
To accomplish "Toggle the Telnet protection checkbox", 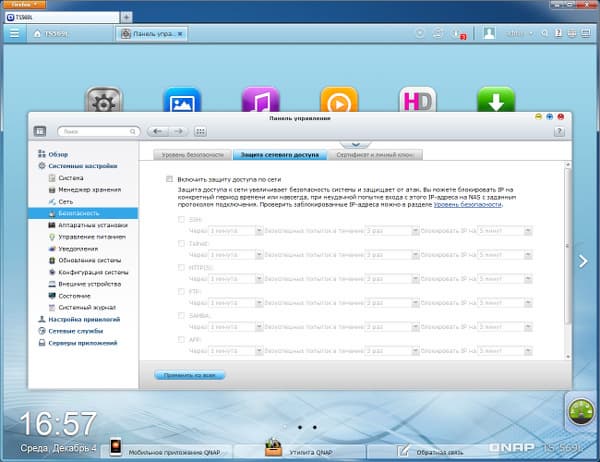I will (181, 243).
